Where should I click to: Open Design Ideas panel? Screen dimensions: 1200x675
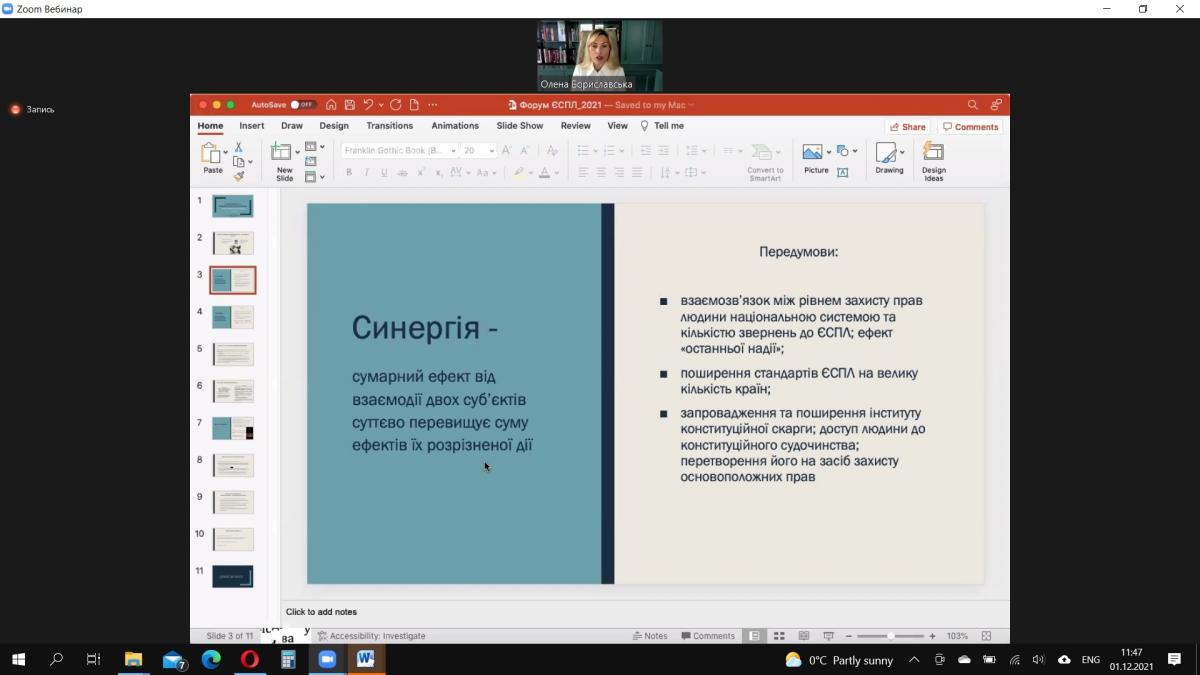[933, 155]
